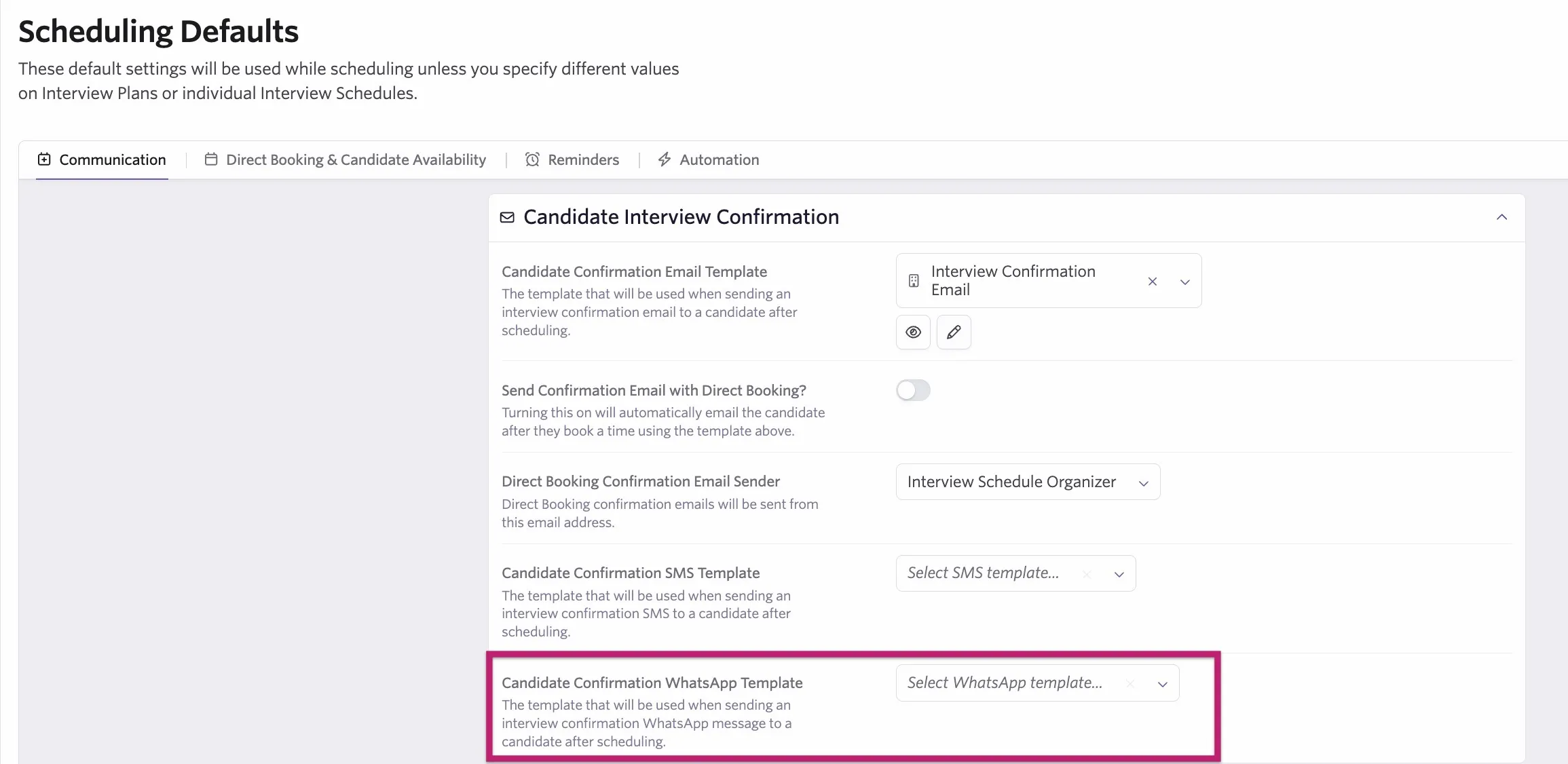Screen dimensions: 1568x764
Task: Click the calendar icon on Direct Booking tab
Action: pos(211,159)
